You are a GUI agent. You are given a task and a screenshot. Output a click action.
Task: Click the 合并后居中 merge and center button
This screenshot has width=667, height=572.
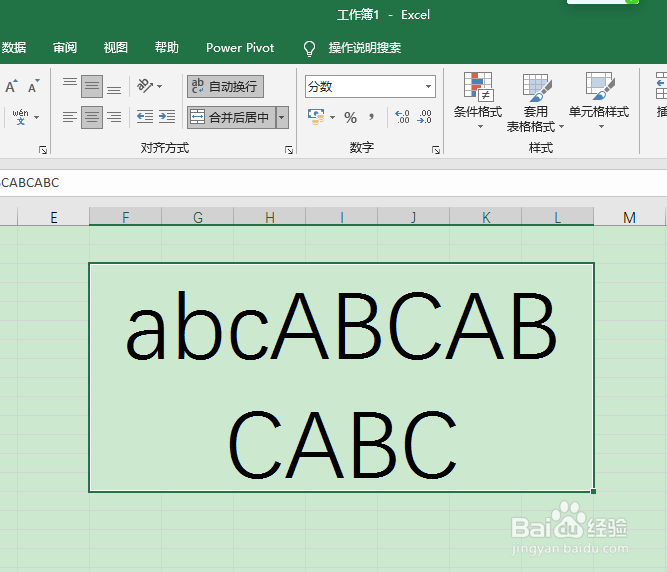(x=231, y=117)
